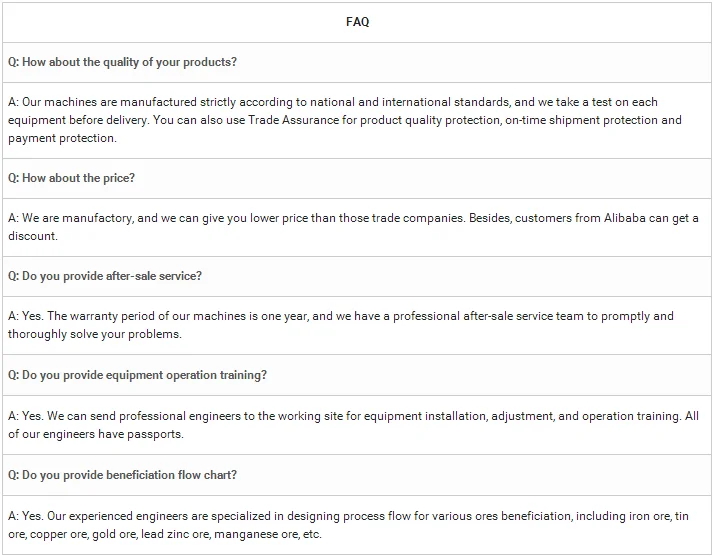Click the 'manganese ore, etc.' text
Image resolution: width=713 pixels, height=558 pixels.
(268, 534)
